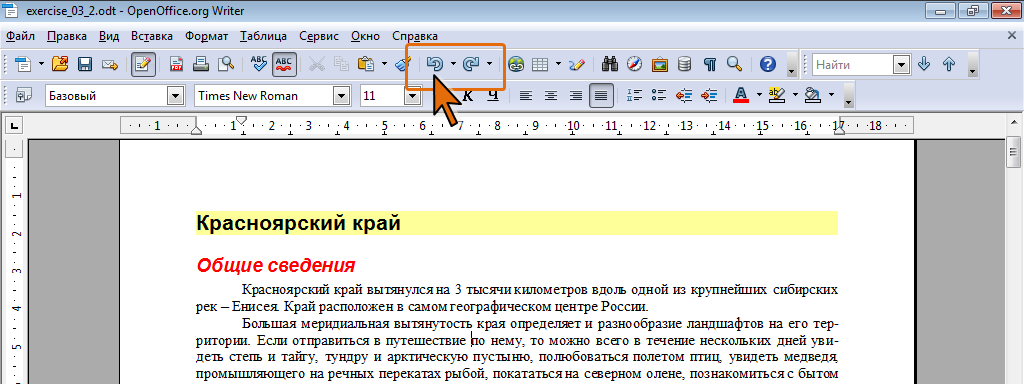Open OpenOffice.org Help question mark icon
Image resolution: width=1024 pixels, height=384 pixels.
click(x=768, y=64)
